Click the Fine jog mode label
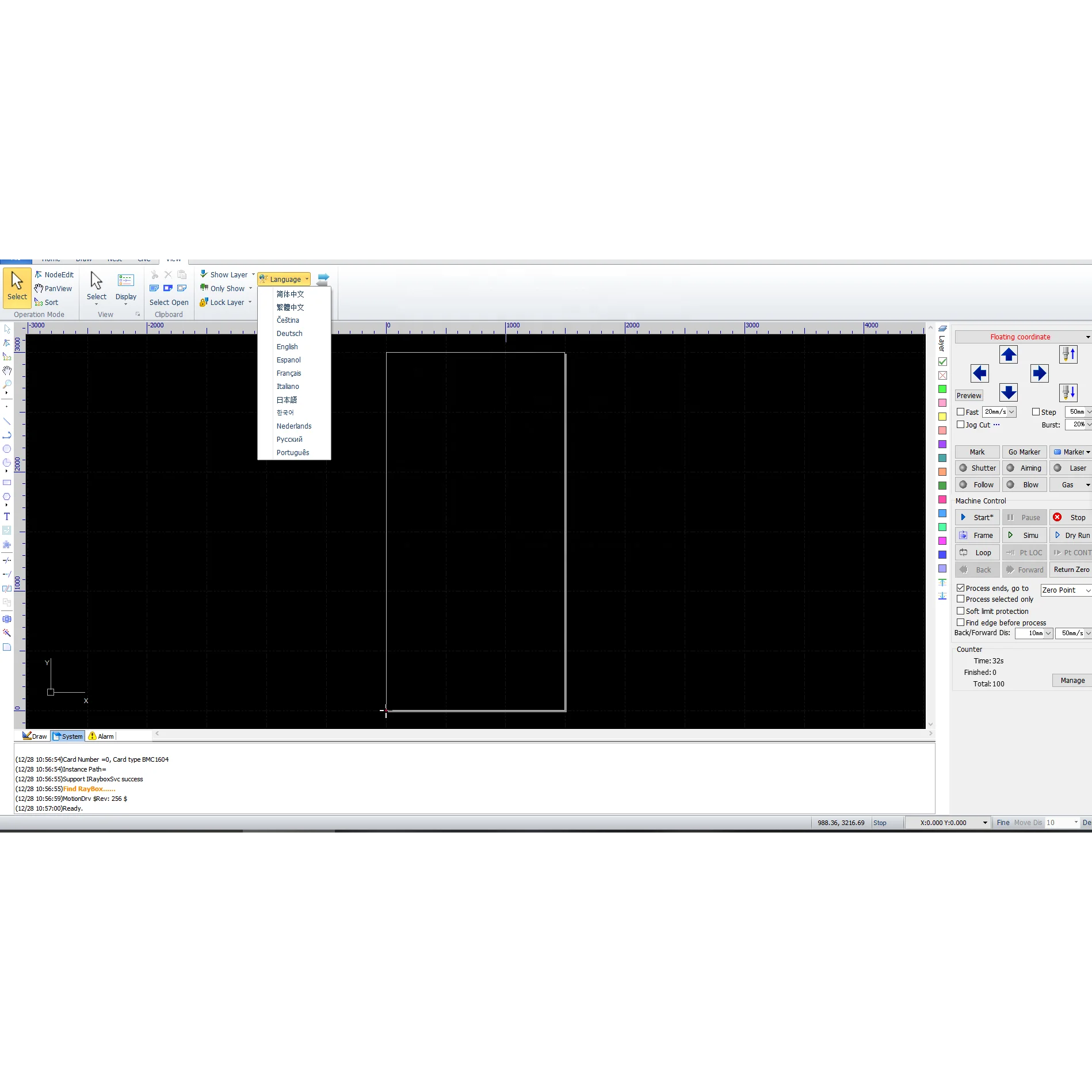The image size is (1092, 1092). (x=1003, y=823)
